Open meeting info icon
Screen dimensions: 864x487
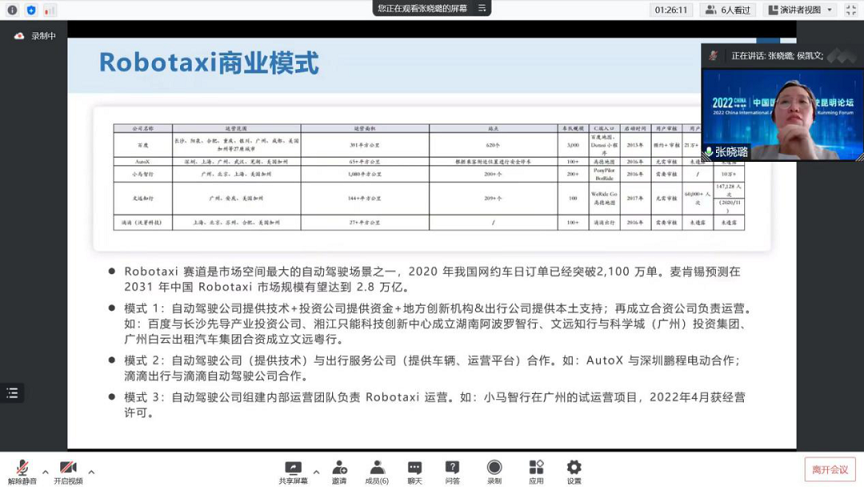pos(12,10)
